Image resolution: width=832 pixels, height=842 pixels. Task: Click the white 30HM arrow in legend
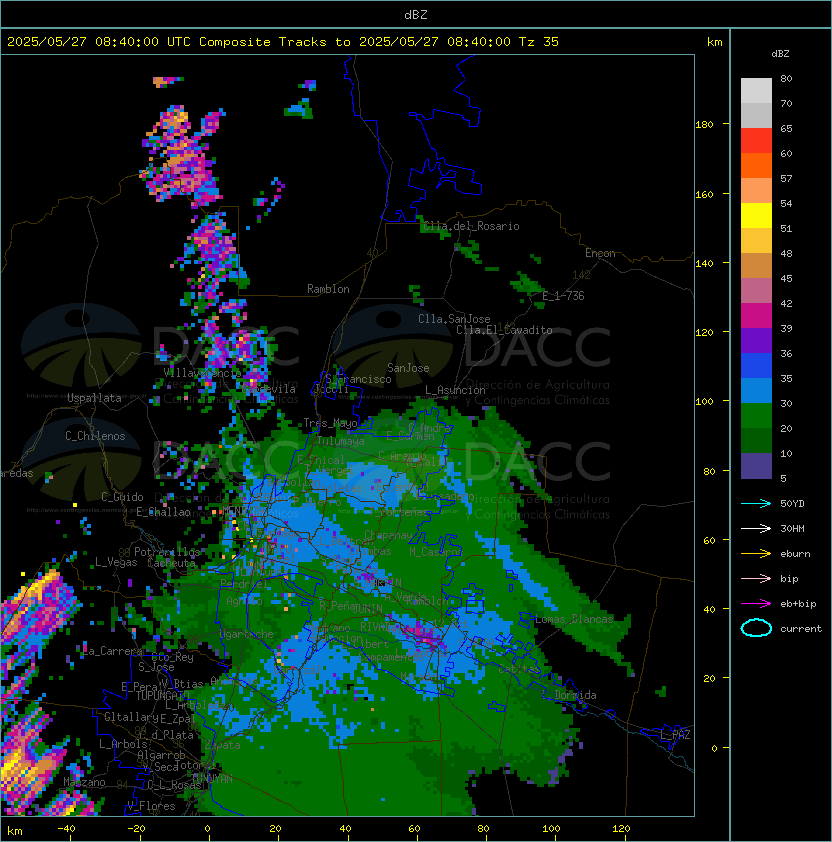[756, 528]
